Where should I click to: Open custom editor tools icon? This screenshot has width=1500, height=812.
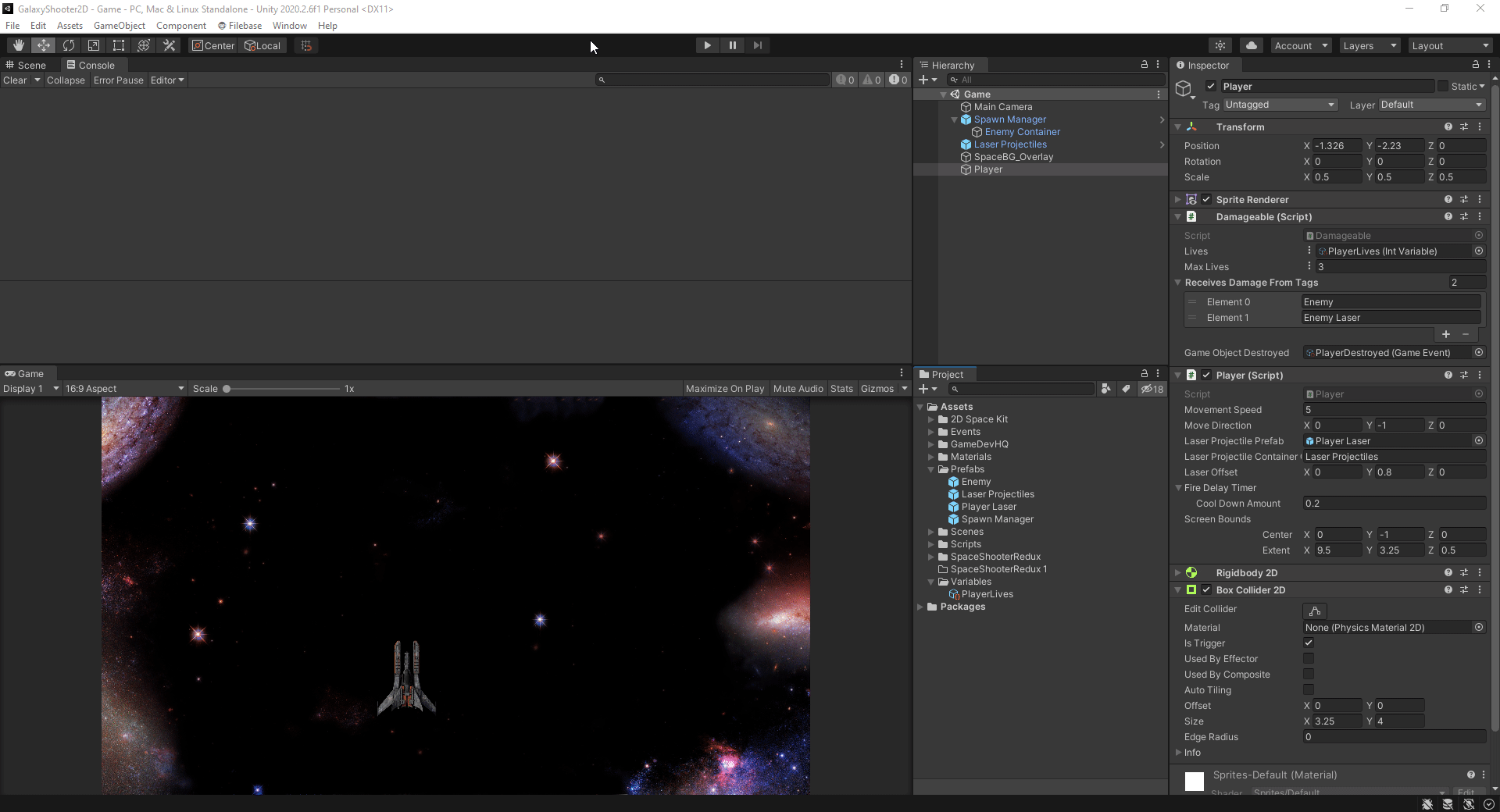pos(169,45)
